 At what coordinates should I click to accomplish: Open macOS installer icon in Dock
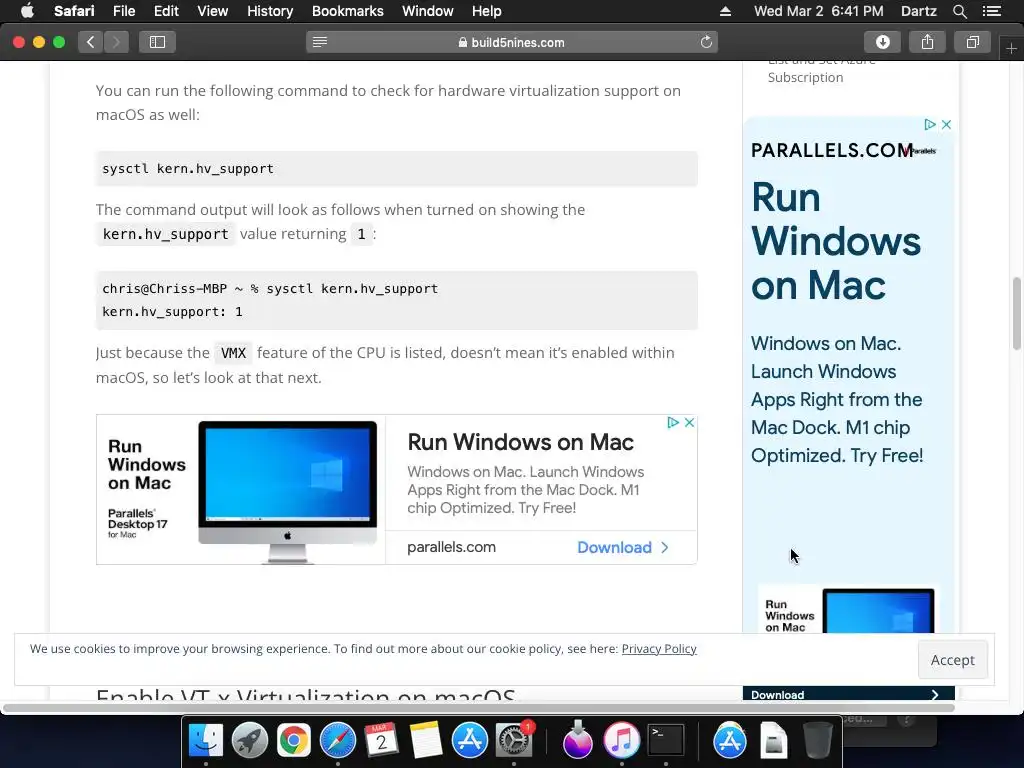coord(577,740)
